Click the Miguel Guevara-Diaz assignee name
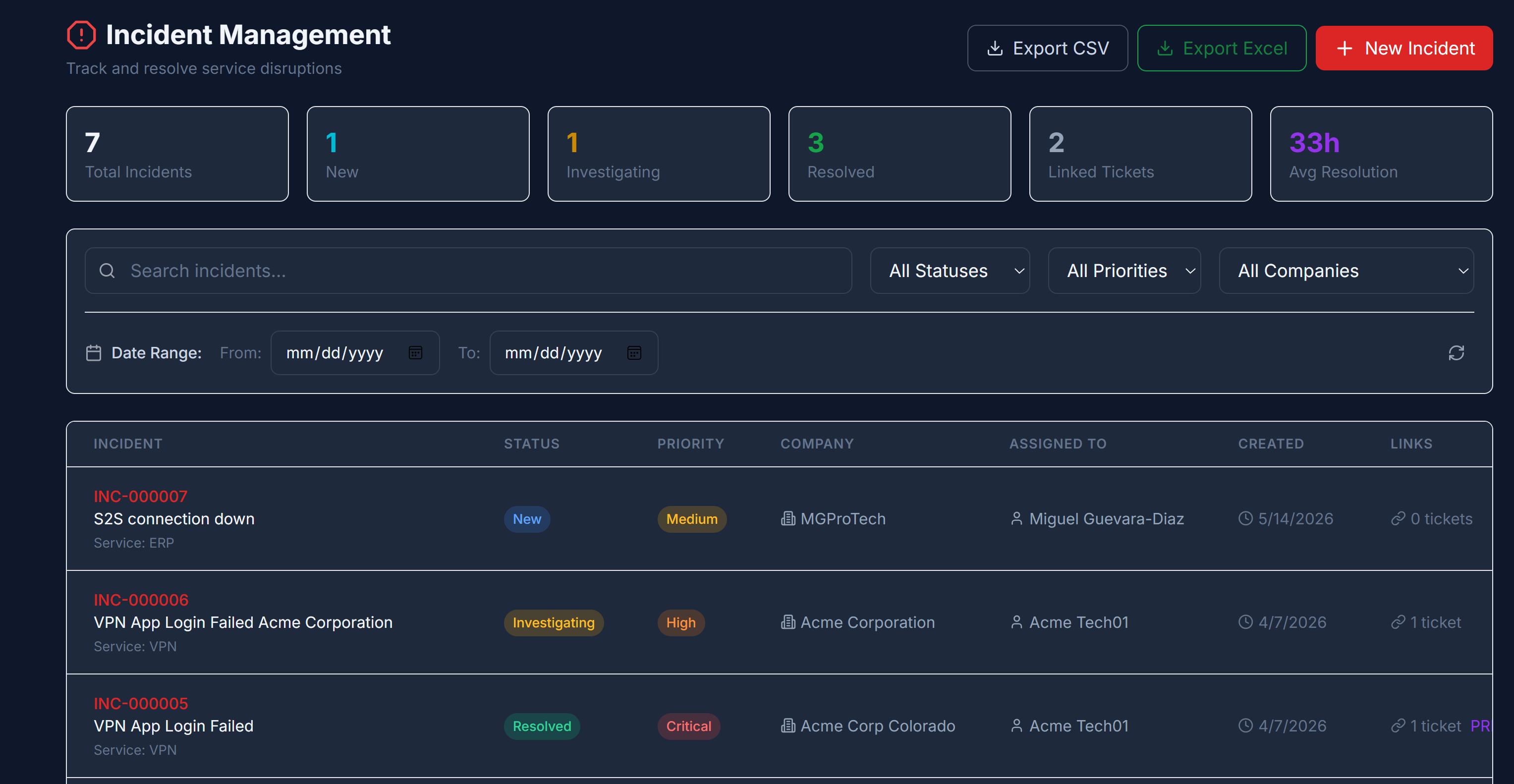Viewport: 1514px width, 784px height. coord(1107,519)
